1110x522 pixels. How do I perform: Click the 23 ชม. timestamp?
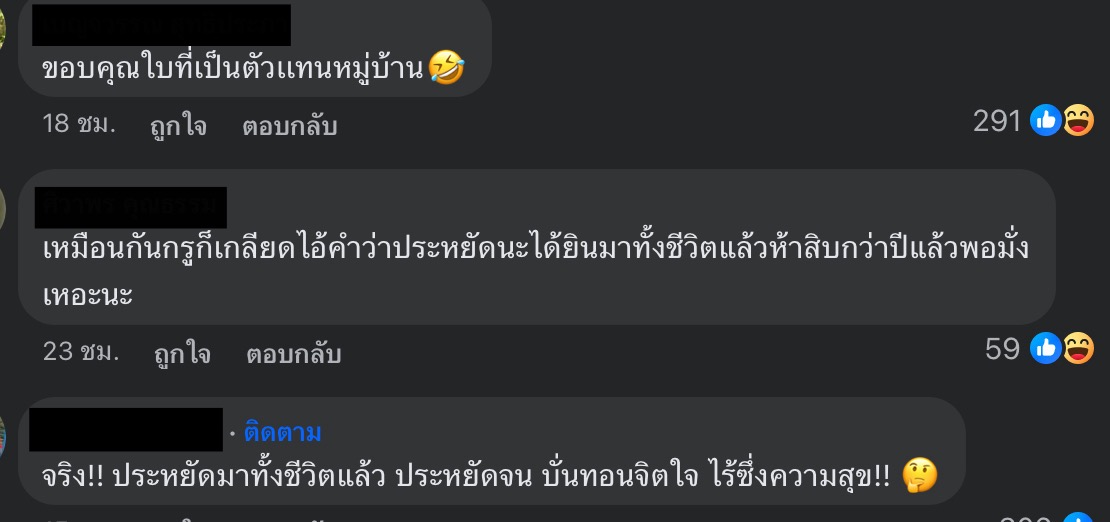pyautogui.click(x=81, y=351)
